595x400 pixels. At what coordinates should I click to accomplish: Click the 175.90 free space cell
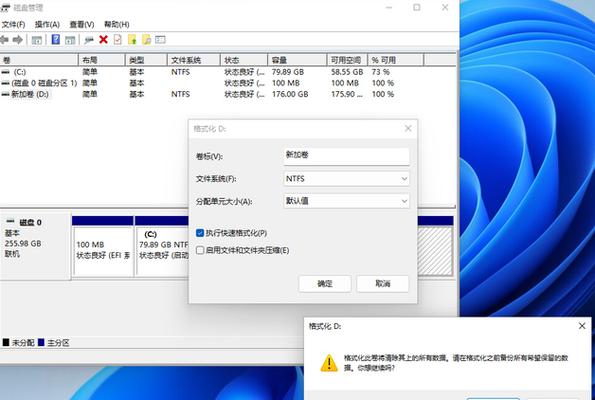(347, 94)
